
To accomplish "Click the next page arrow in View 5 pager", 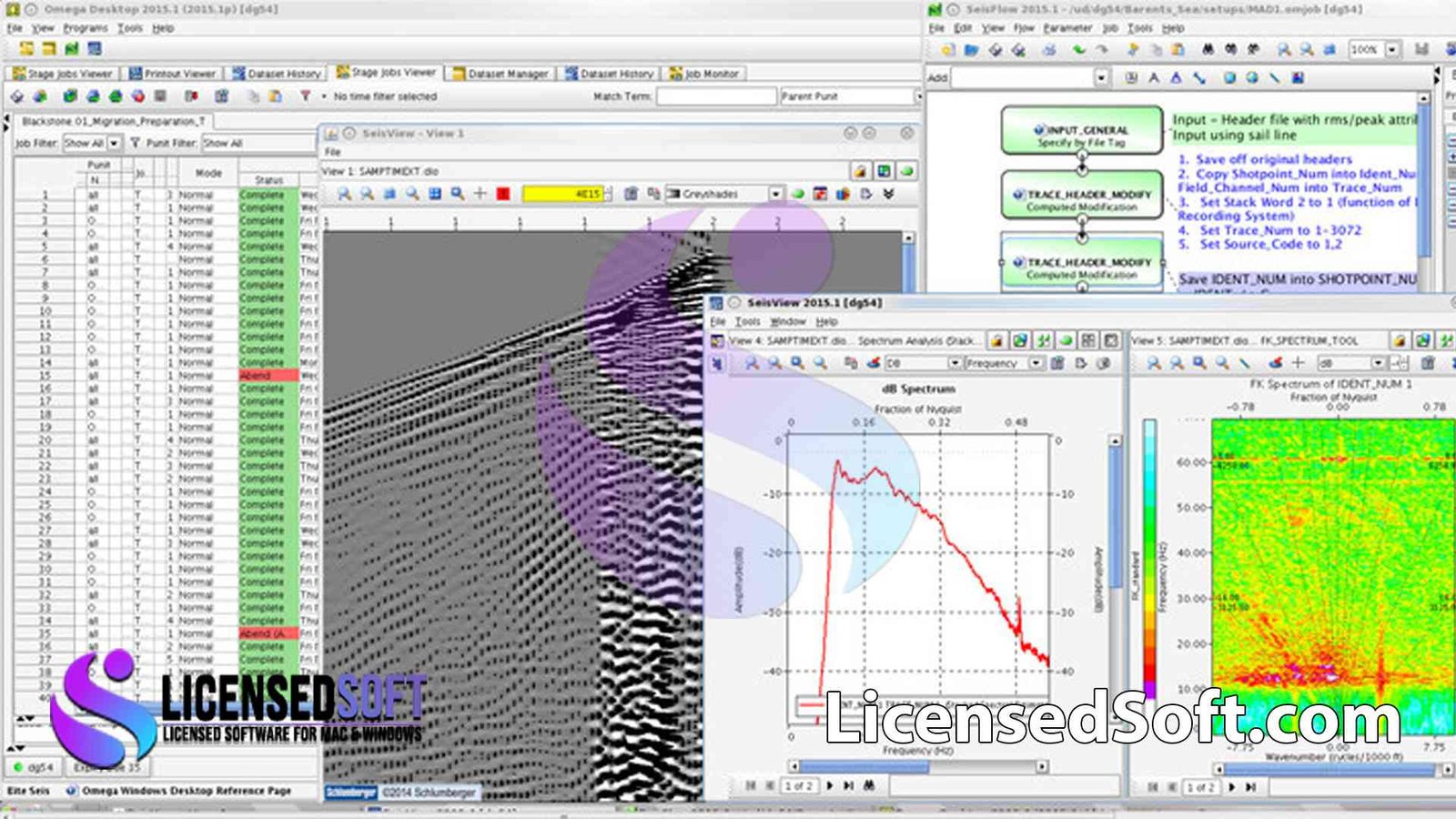I will pos(1231,787).
